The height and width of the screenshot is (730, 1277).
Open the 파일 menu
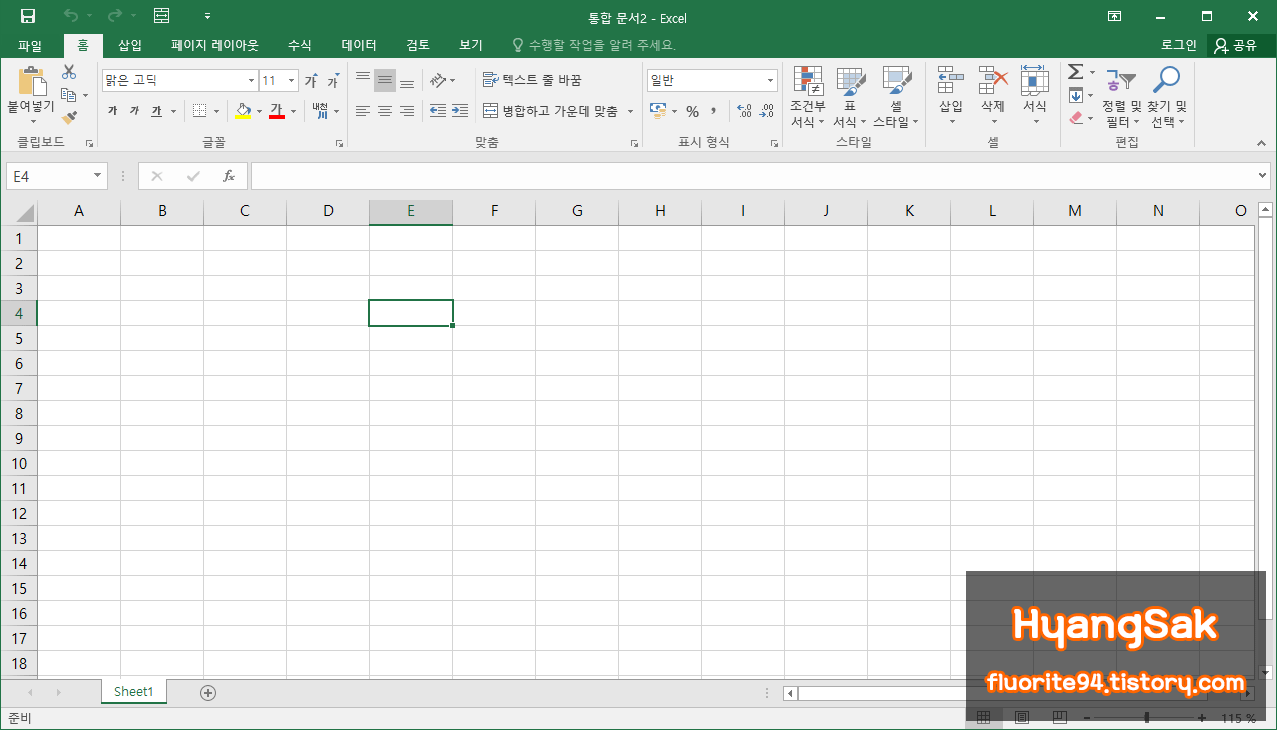[30, 45]
